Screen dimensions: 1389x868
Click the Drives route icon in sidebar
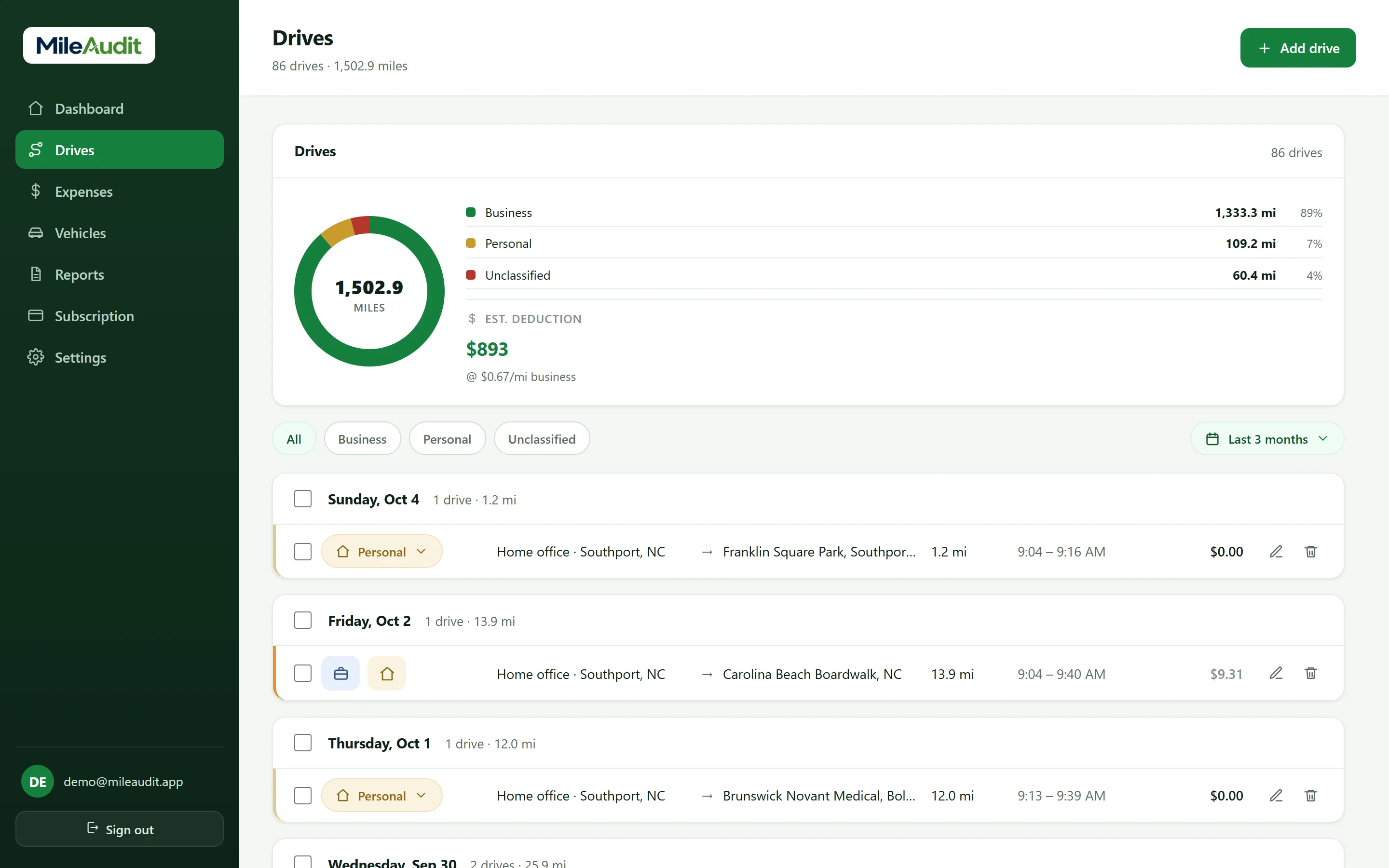(x=36, y=150)
